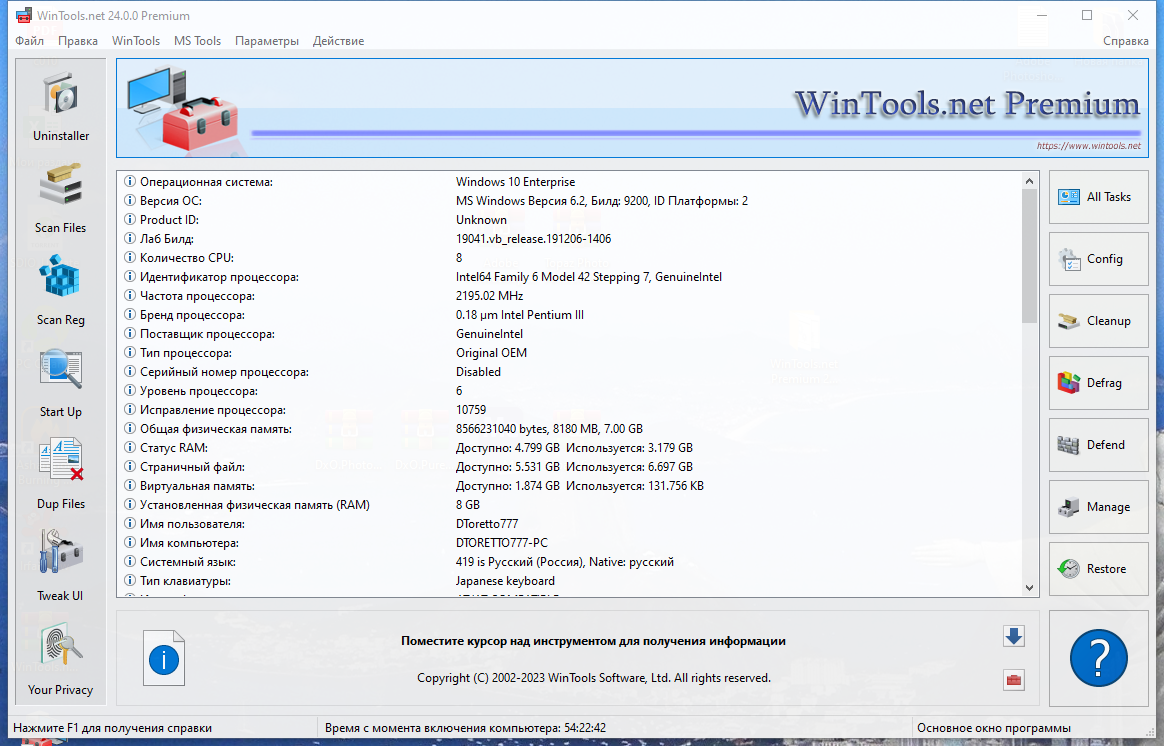Open the Справка menu
The image size is (1164, 746).
pyautogui.click(x=1125, y=41)
